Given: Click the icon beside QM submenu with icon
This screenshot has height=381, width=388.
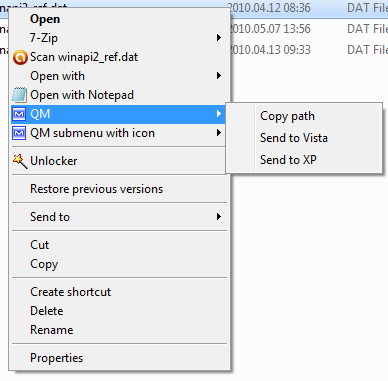Looking at the screenshot, I should pos(19,133).
